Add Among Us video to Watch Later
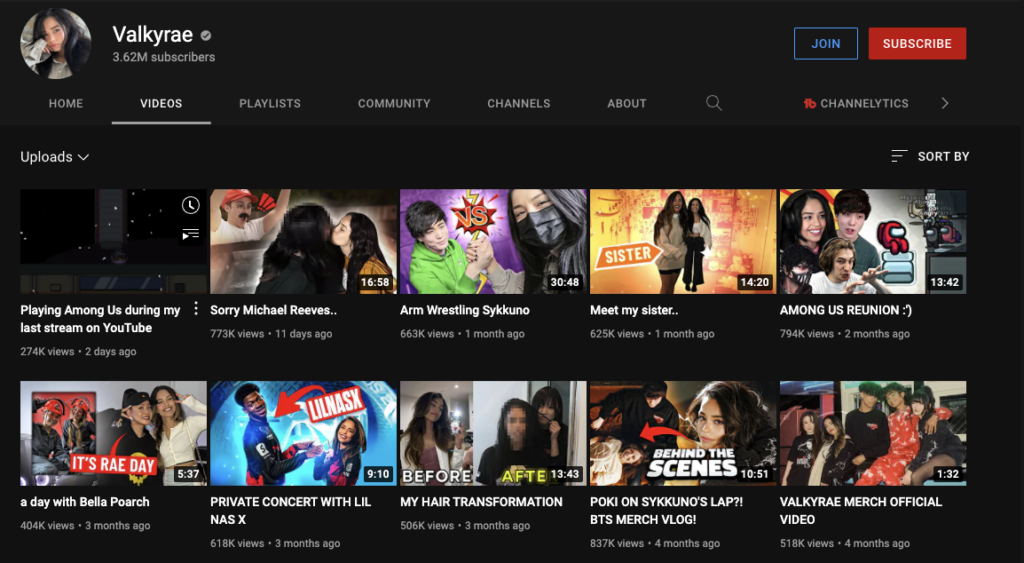Image resolution: width=1024 pixels, height=563 pixels. tap(190, 205)
